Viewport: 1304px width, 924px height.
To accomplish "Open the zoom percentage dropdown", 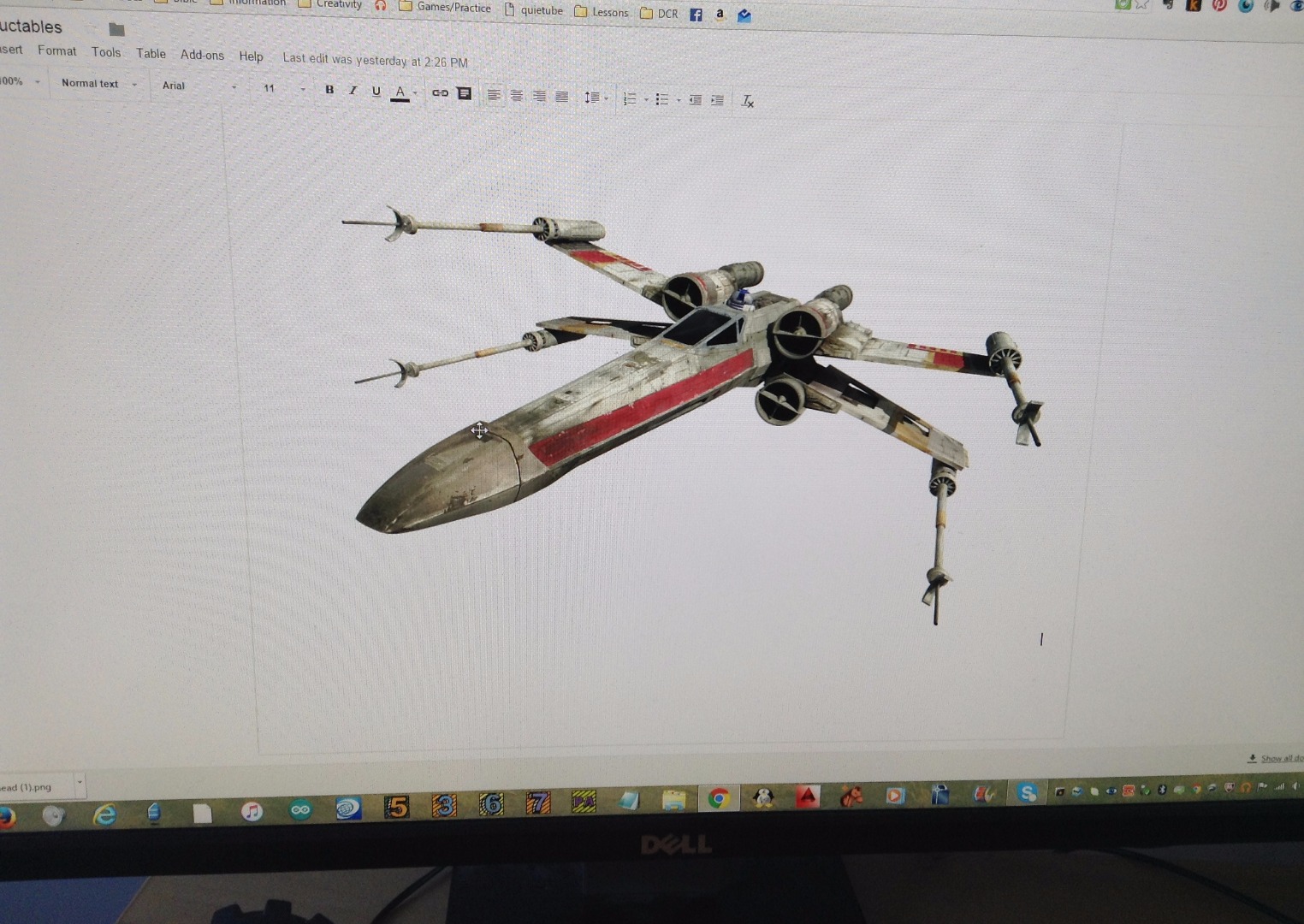I will point(21,81).
